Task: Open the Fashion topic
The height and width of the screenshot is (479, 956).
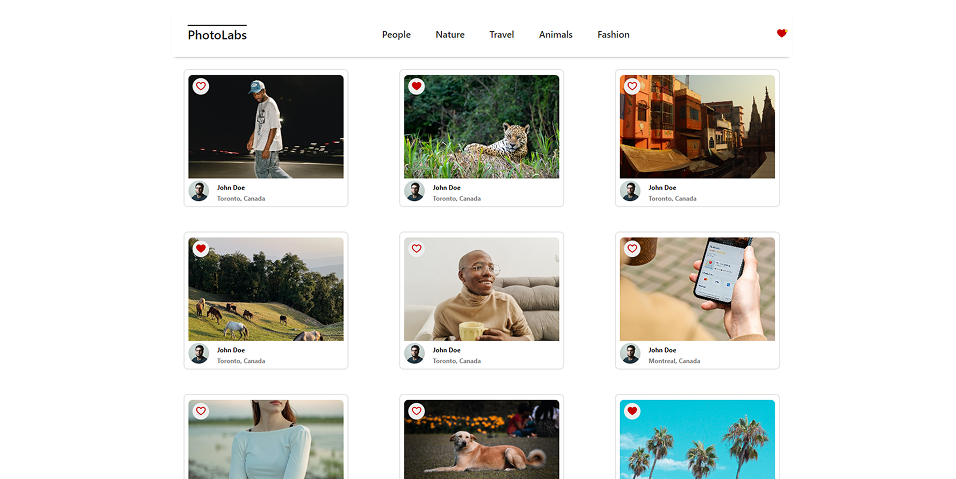Action: tap(613, 35)
